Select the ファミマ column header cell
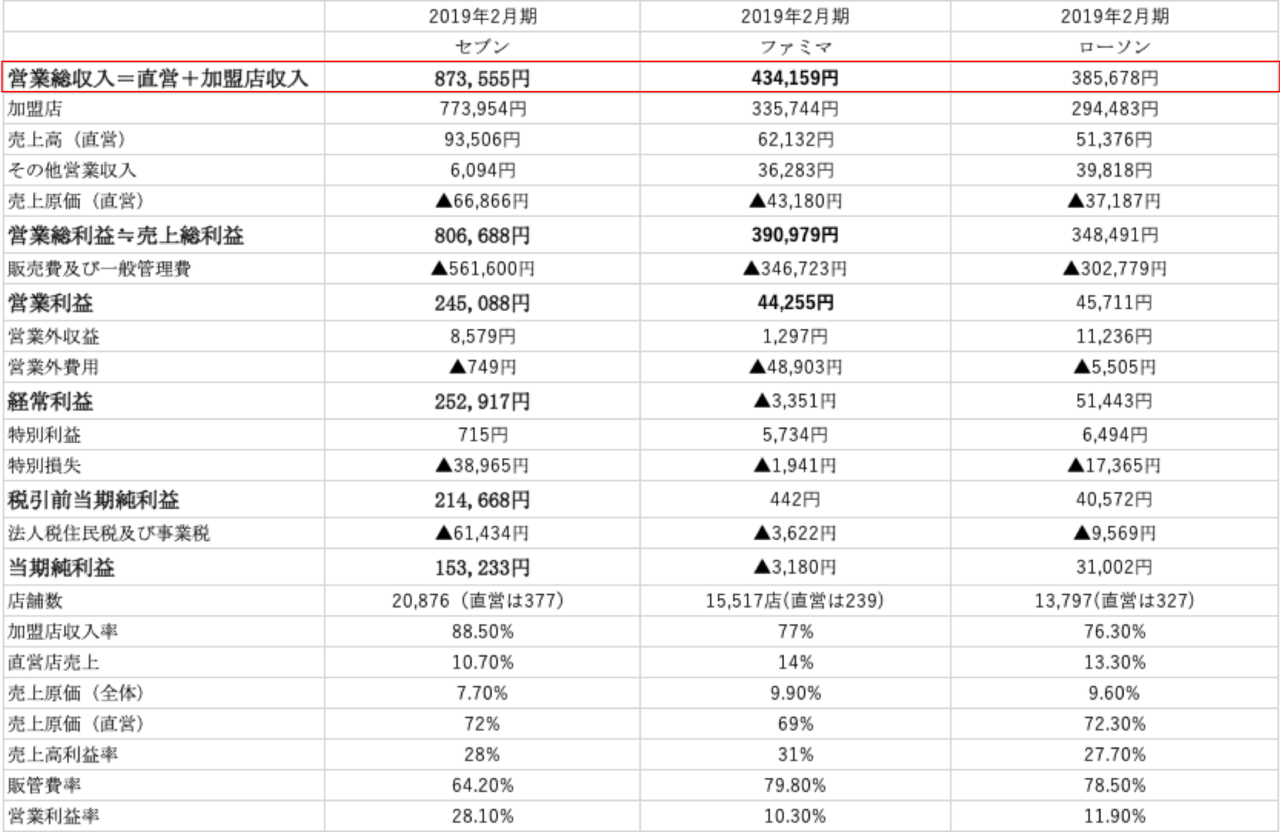This screenshot has width=1280, height=832. tap(795, 47)
